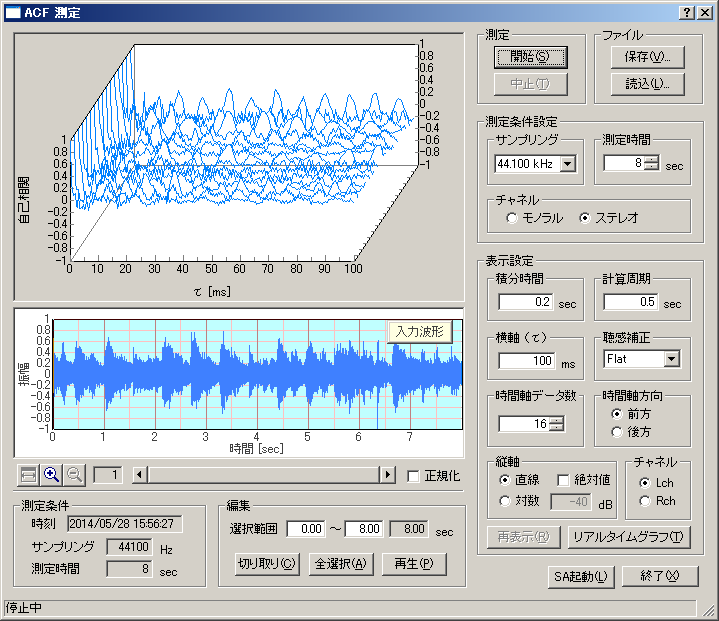Image resolution: width=719 pixels, height=621 pixels.
Task: Click the 入力波形 label on the waveform
Action: coord(420,332)
